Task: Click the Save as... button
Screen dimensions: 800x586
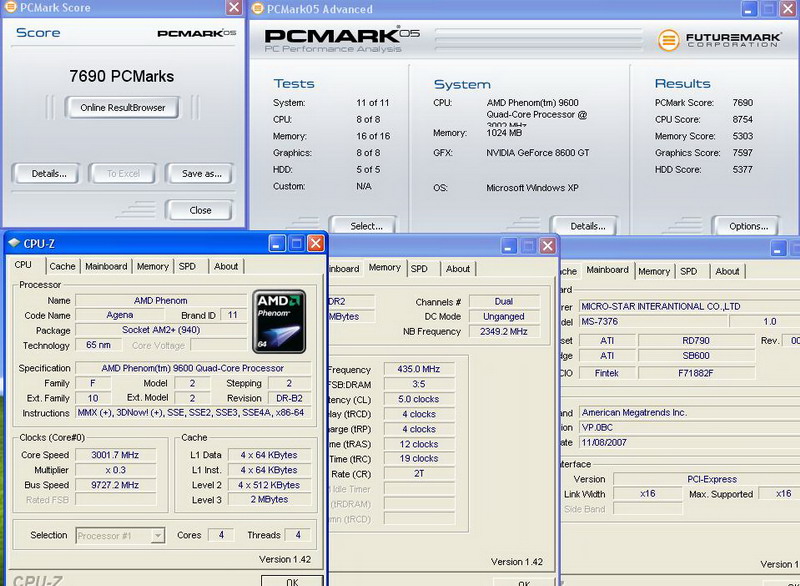Action: click(x=202, y=173)
